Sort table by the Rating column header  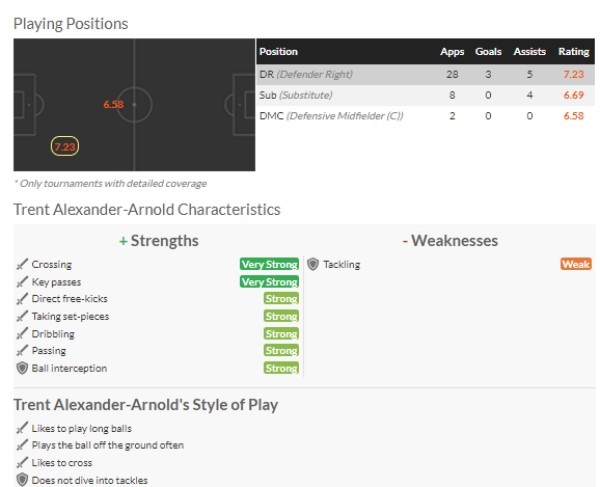click(573, 52)
